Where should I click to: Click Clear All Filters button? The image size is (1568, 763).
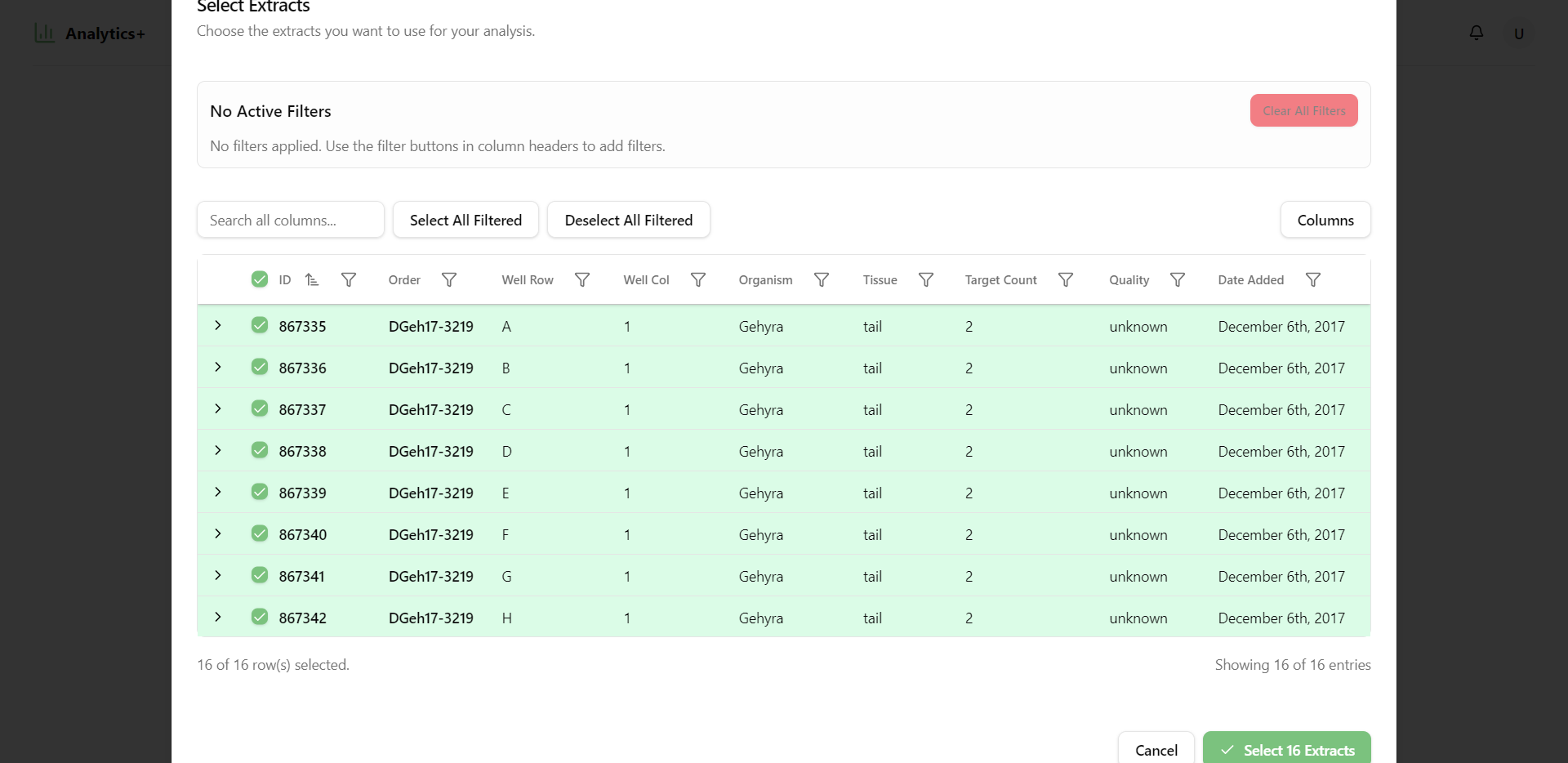[1303, 110]
